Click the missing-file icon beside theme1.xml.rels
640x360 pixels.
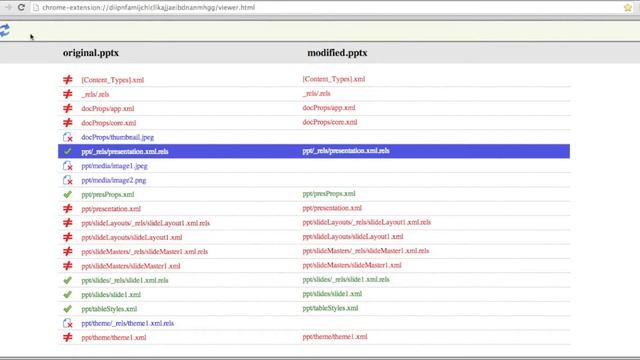(68, 323)
